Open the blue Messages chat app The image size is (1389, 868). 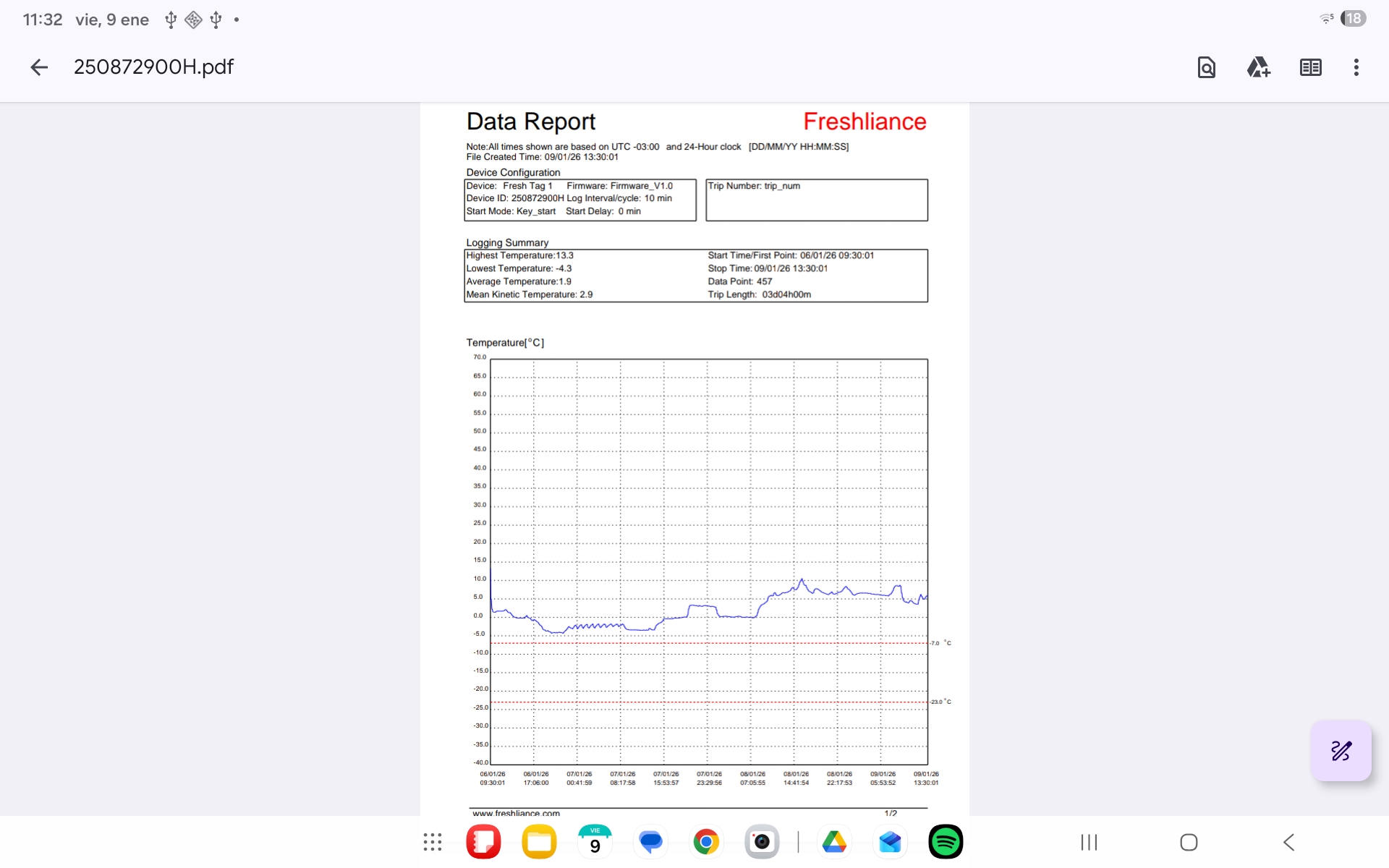[x=650, y=842]
